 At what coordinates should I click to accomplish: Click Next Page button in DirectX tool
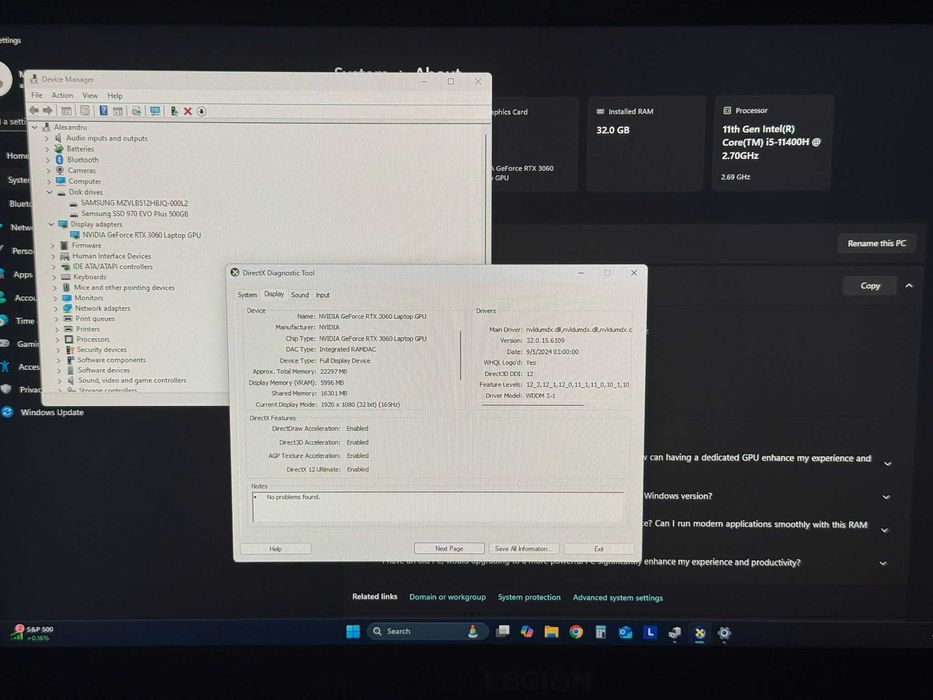pos(449,548)
